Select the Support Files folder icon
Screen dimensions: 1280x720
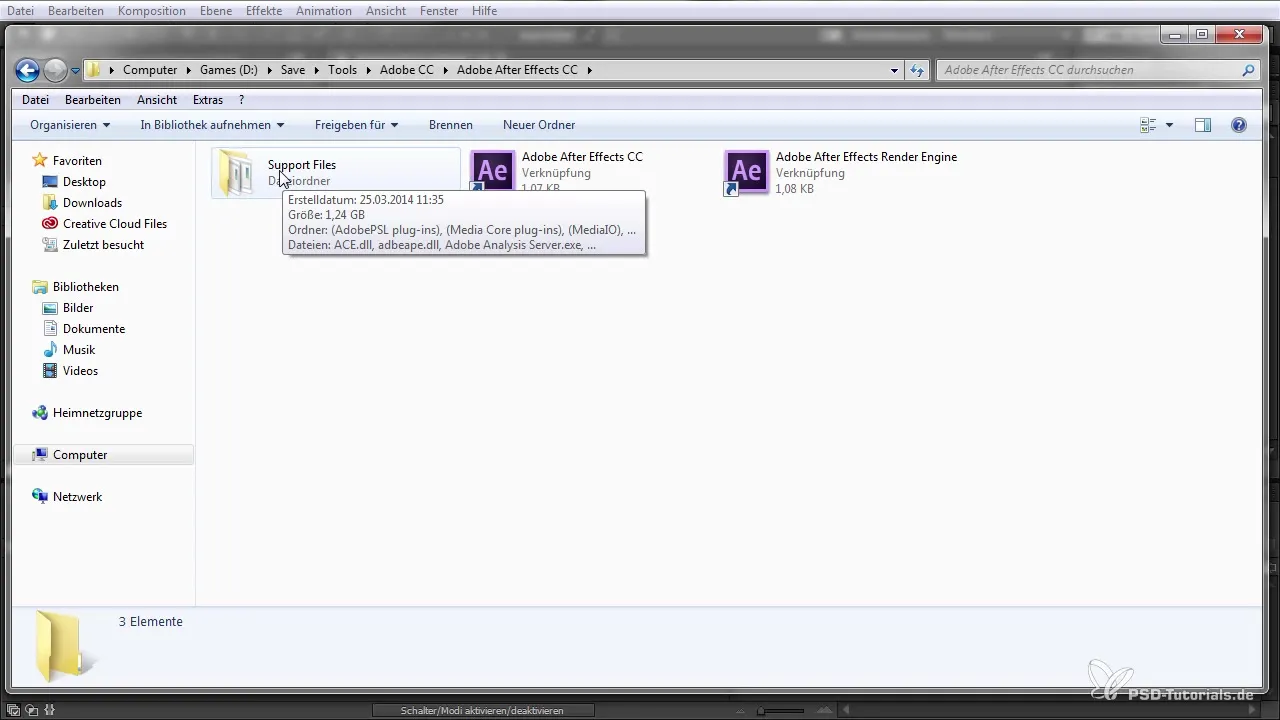coord(238,173)
